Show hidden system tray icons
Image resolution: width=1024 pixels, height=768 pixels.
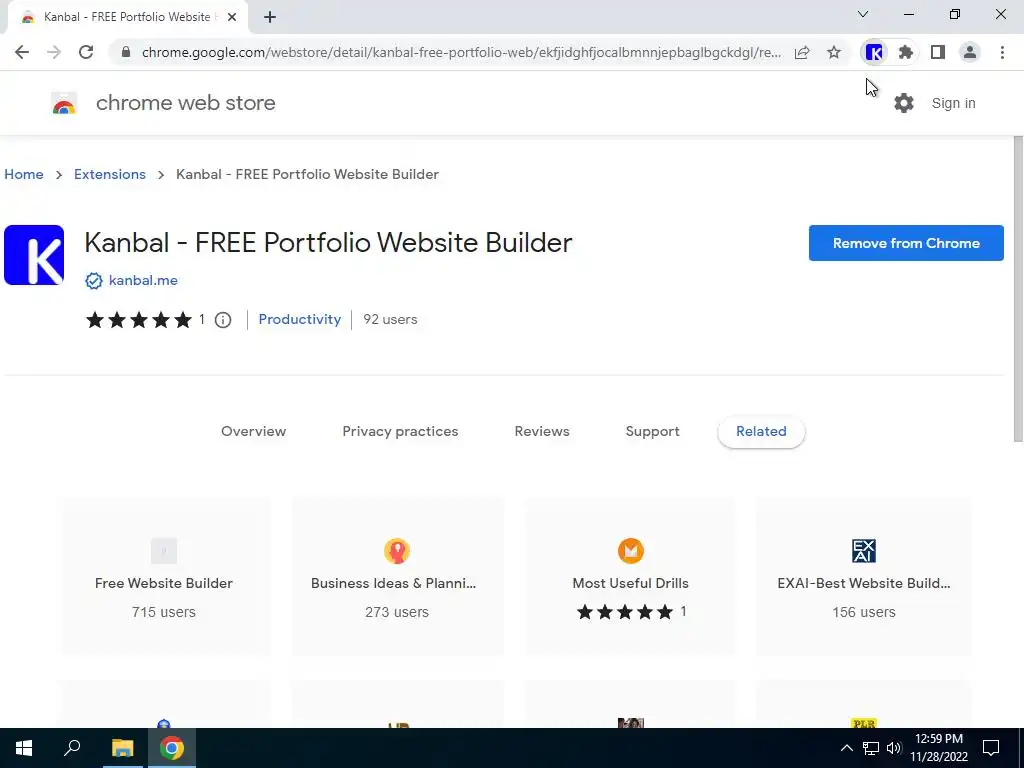tap(846, 748)
